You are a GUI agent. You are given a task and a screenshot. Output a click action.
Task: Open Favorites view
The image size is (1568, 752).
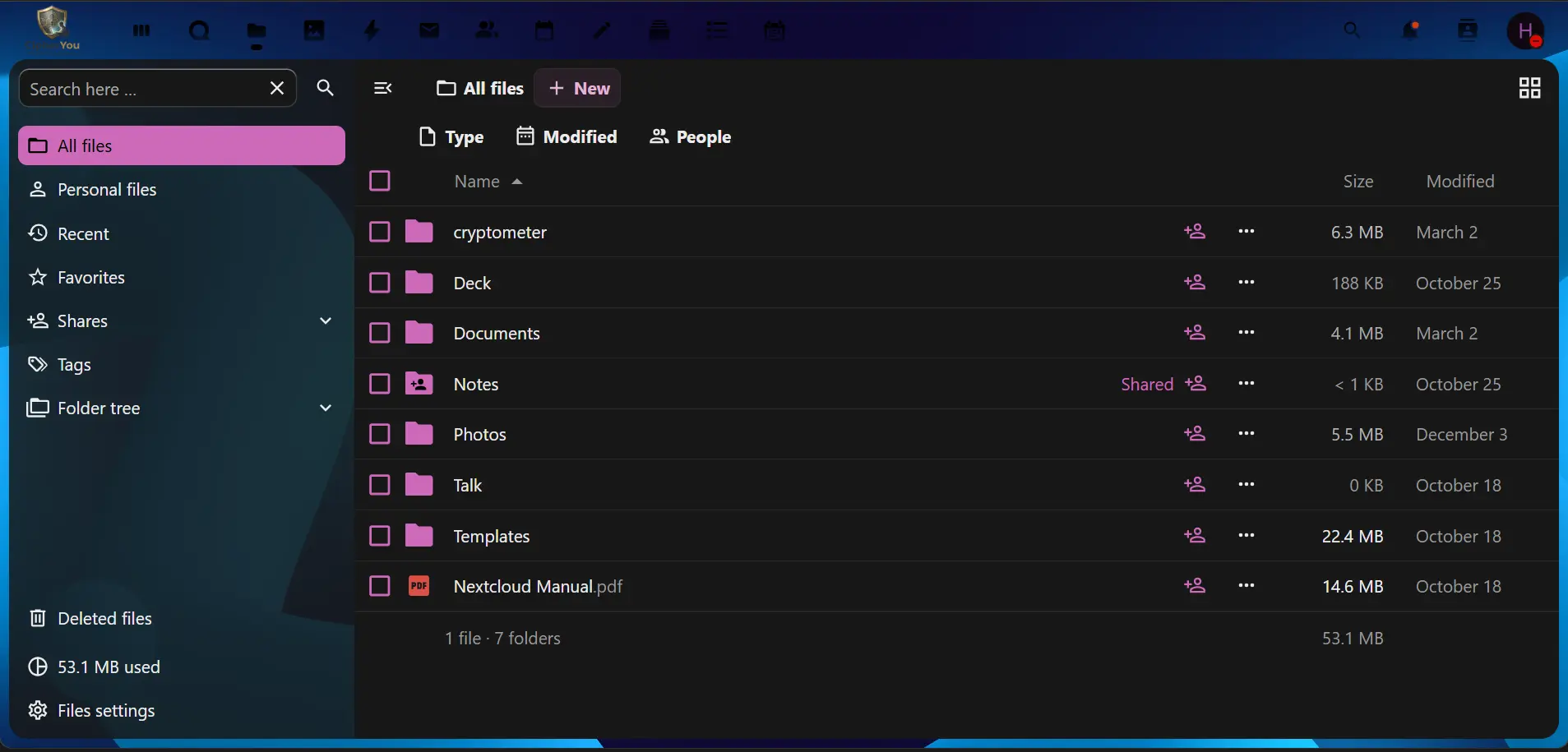[x=182, y=277]
